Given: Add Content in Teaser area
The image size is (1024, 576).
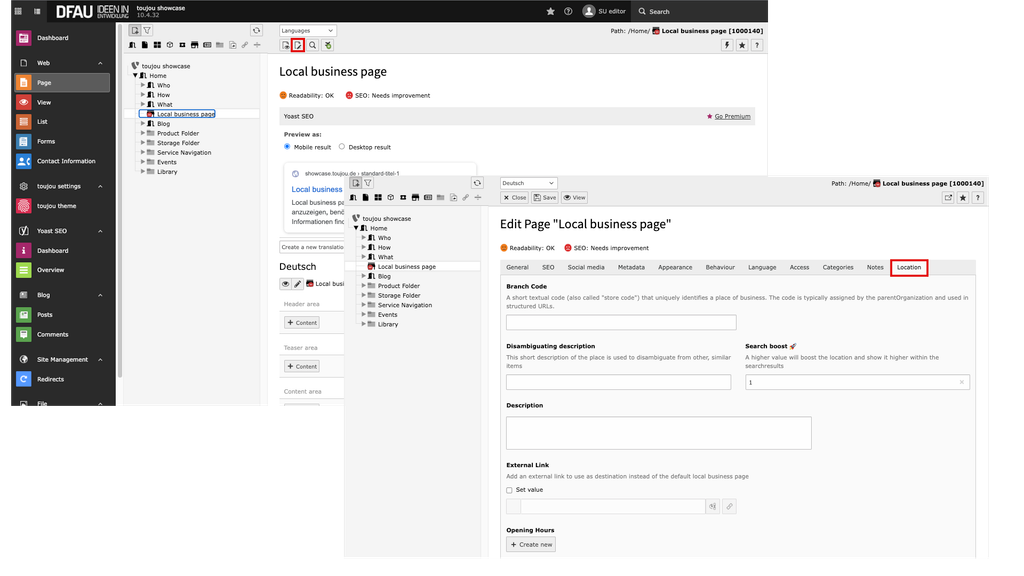Looking at the screenshot, I should 302,366.
